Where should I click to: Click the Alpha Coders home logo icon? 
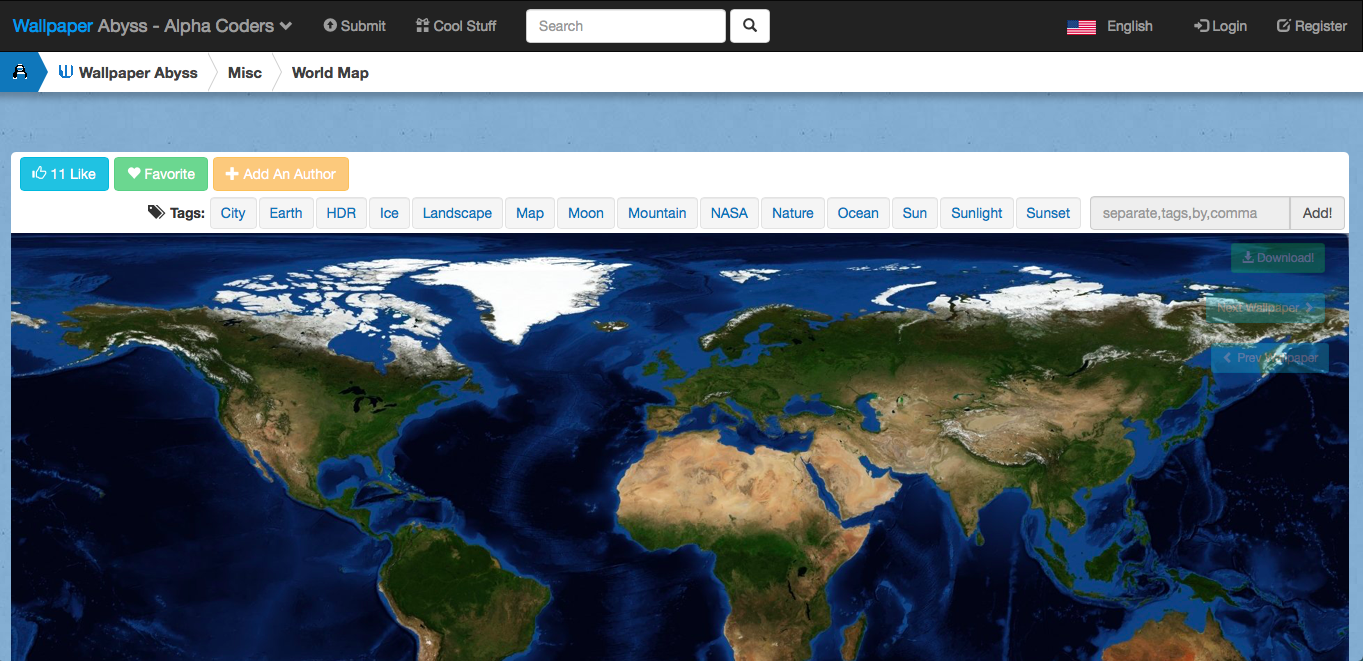(x=19, y=72)
